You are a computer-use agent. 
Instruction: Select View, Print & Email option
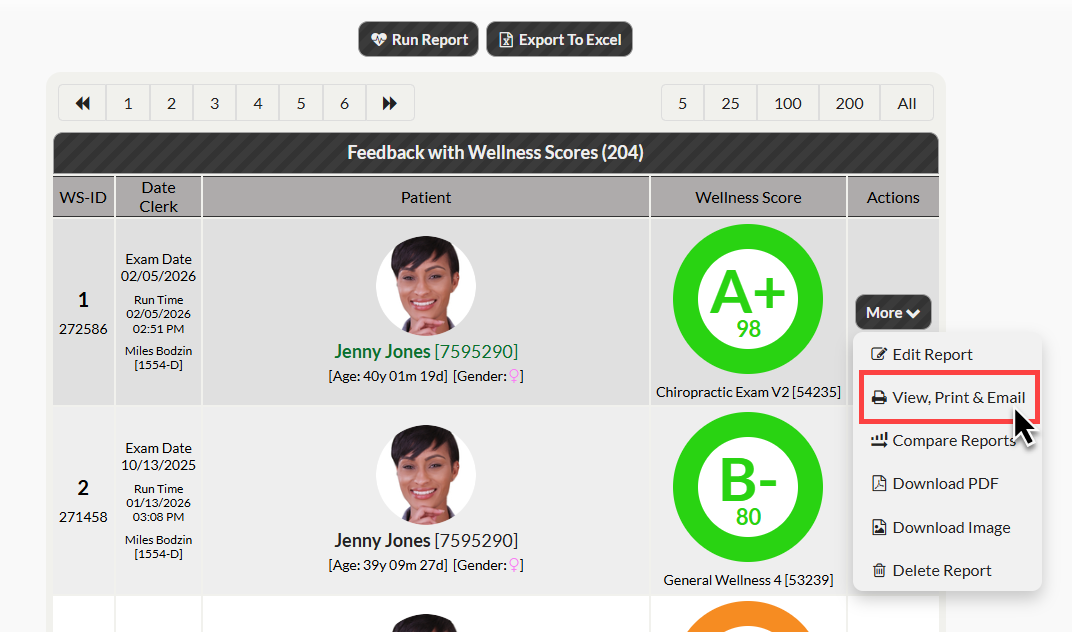(950, 397)
